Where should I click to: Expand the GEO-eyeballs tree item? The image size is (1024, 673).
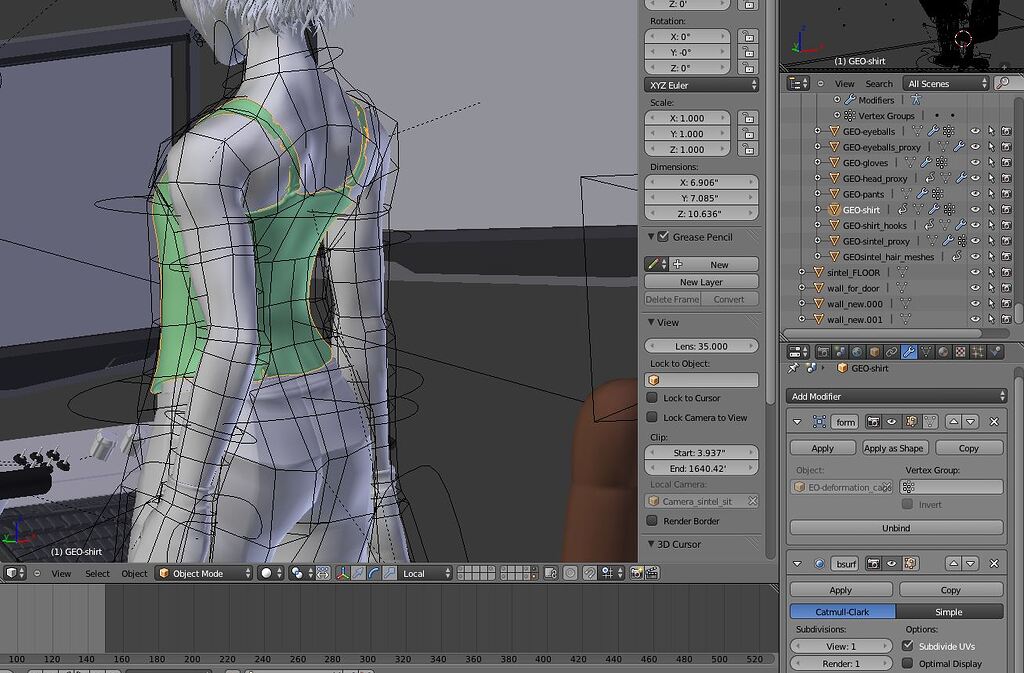point(818,131)
